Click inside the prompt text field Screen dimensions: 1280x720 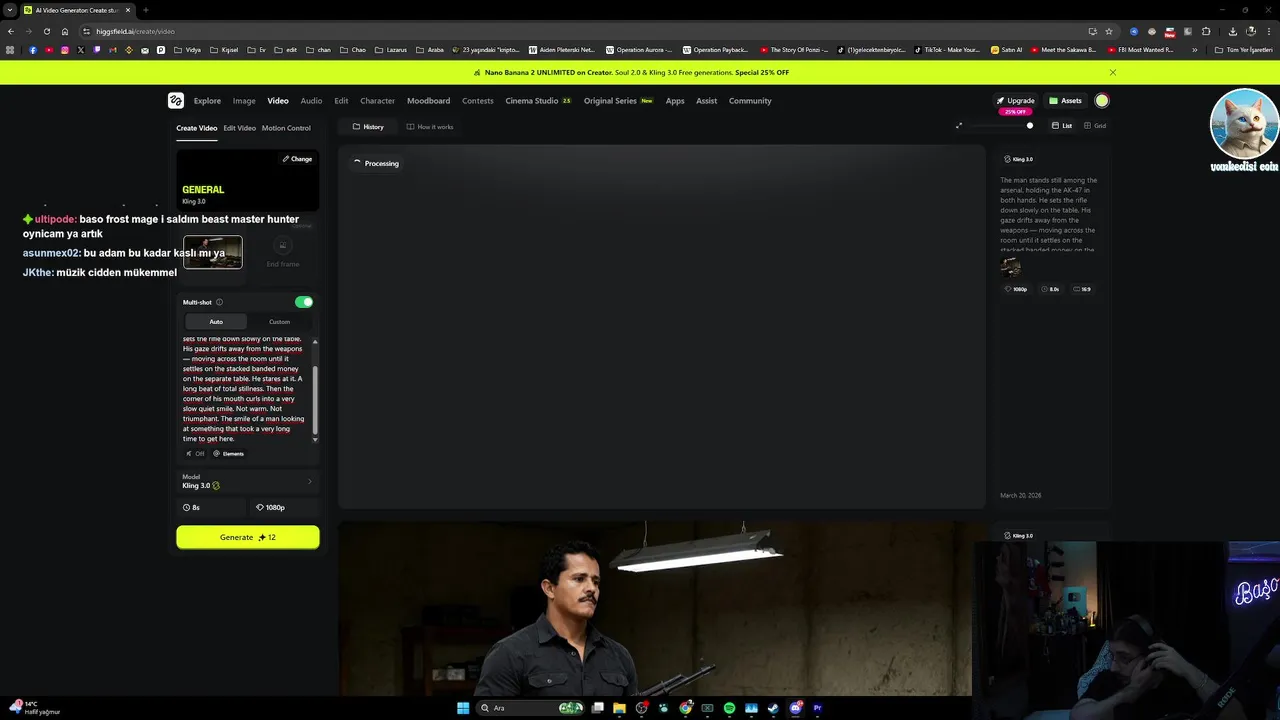point(244,389)
